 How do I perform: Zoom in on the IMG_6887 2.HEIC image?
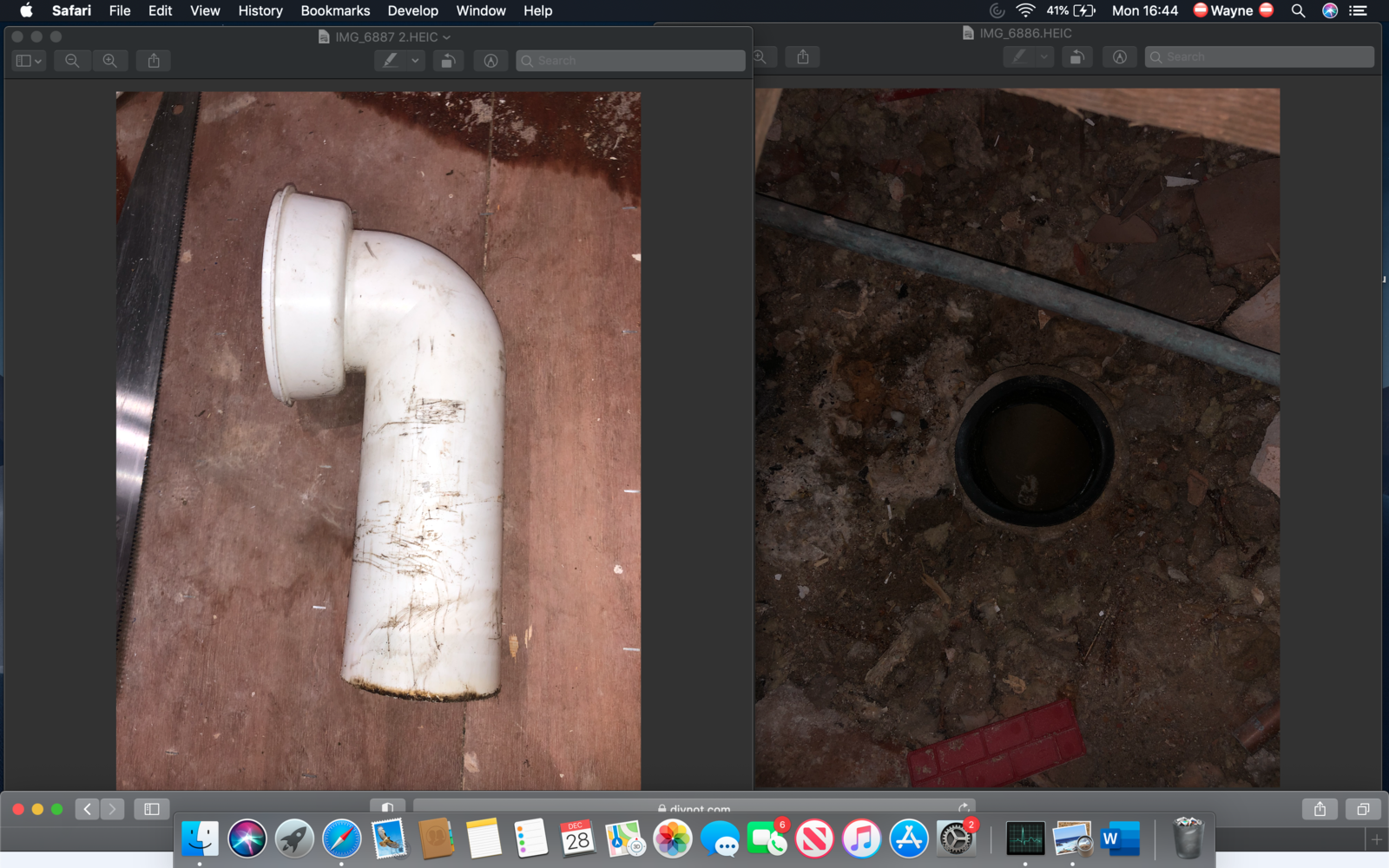point(110,61)
